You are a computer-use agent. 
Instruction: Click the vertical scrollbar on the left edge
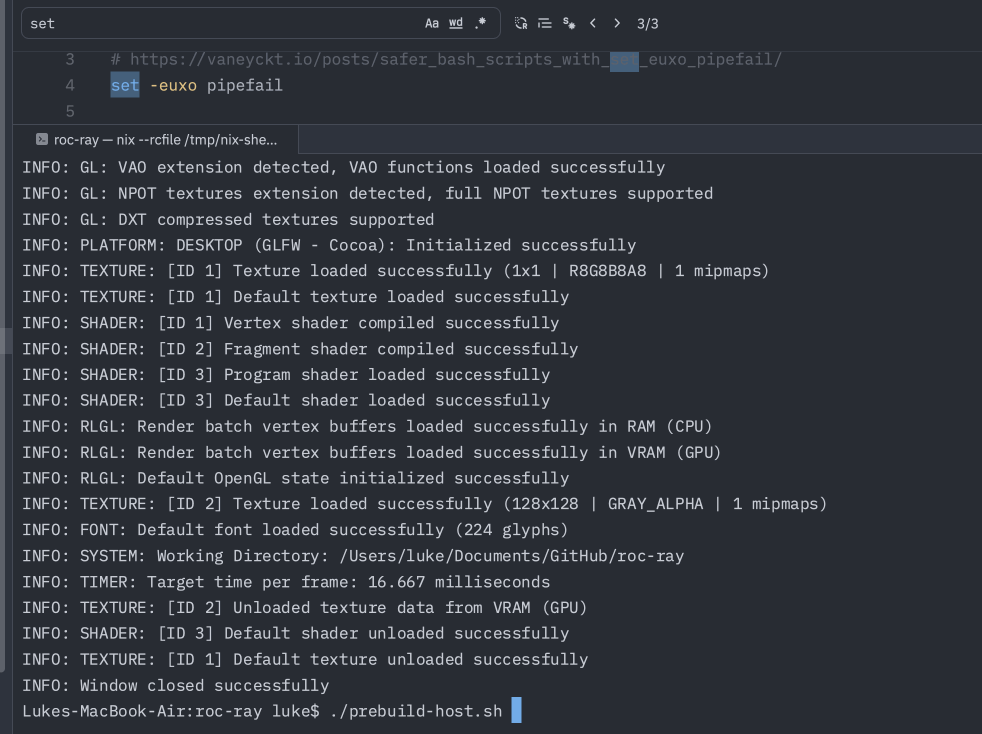[3, 335]
